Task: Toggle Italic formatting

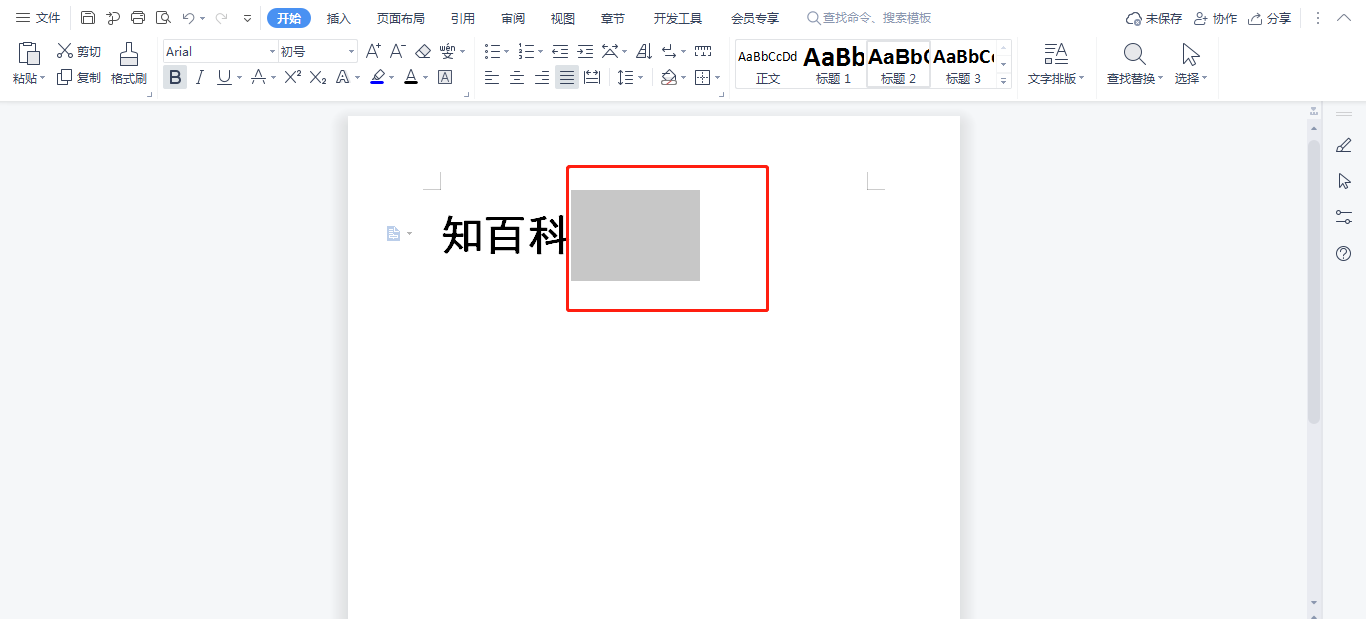Action: pos(199,77)
